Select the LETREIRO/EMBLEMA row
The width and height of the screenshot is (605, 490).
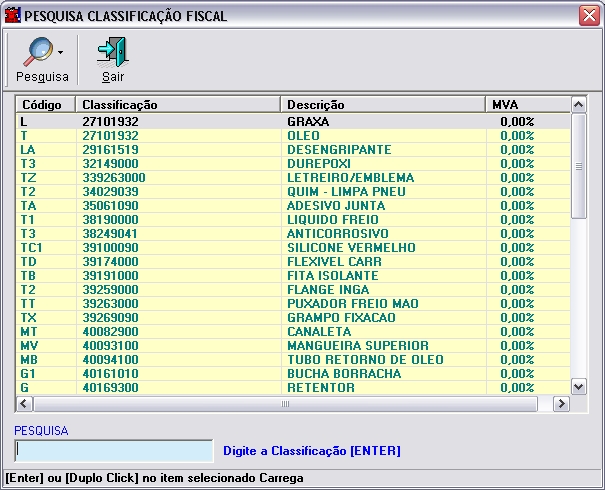293,177
